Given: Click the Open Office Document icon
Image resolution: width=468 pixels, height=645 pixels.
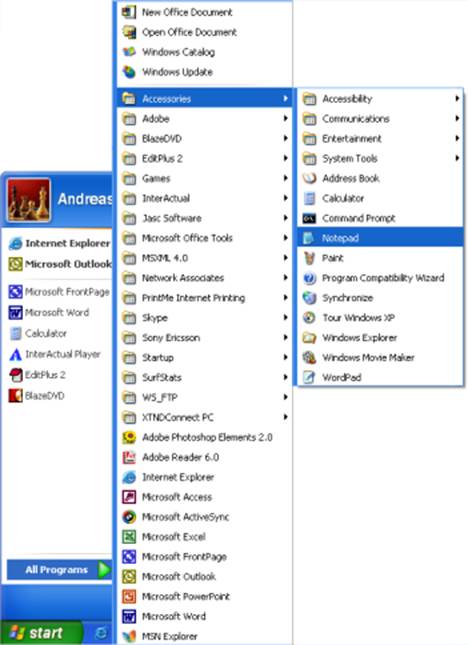Looking at the screenshot, I should [129, 32].
